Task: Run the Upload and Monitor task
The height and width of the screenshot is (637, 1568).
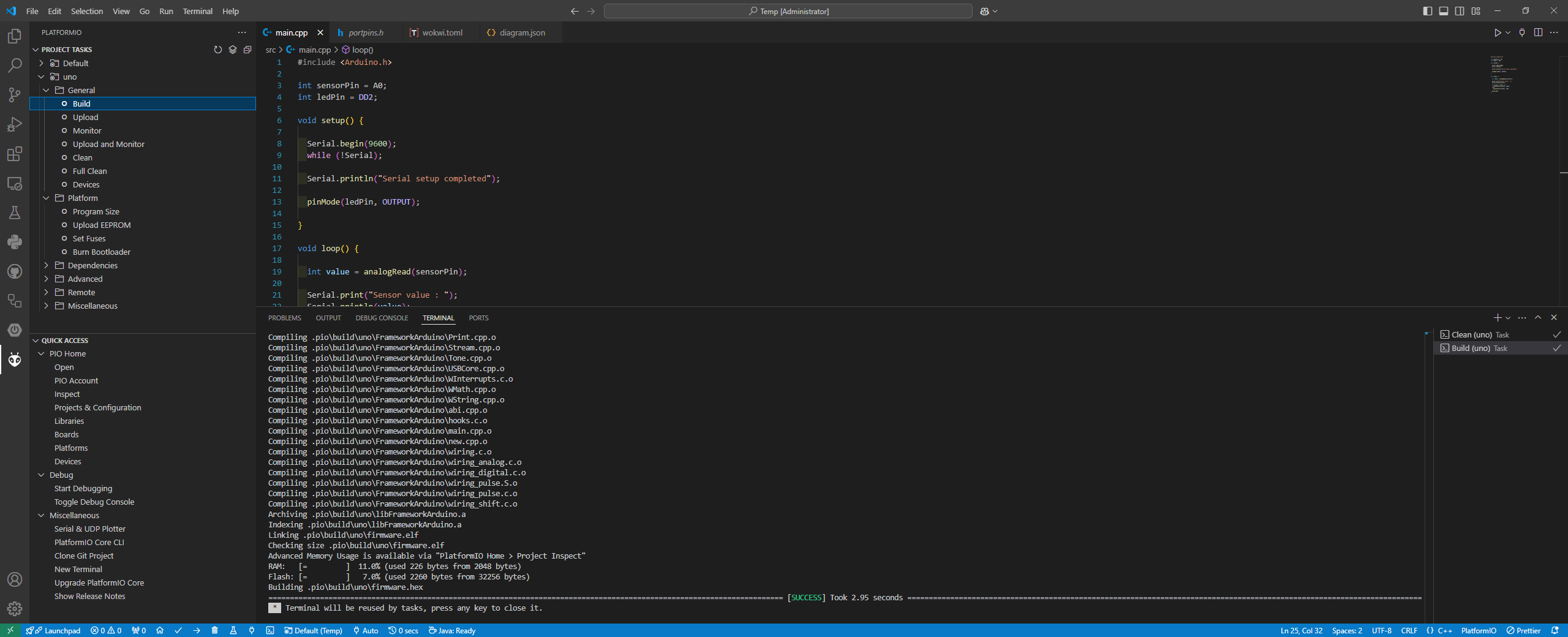Action: pyautogui.click(x=108, y=144)
